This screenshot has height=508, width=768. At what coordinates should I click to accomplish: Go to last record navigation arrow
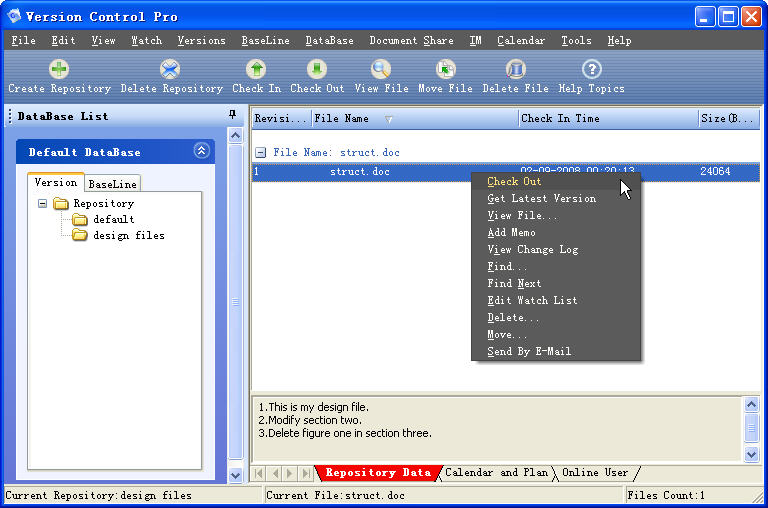[306, 473]
